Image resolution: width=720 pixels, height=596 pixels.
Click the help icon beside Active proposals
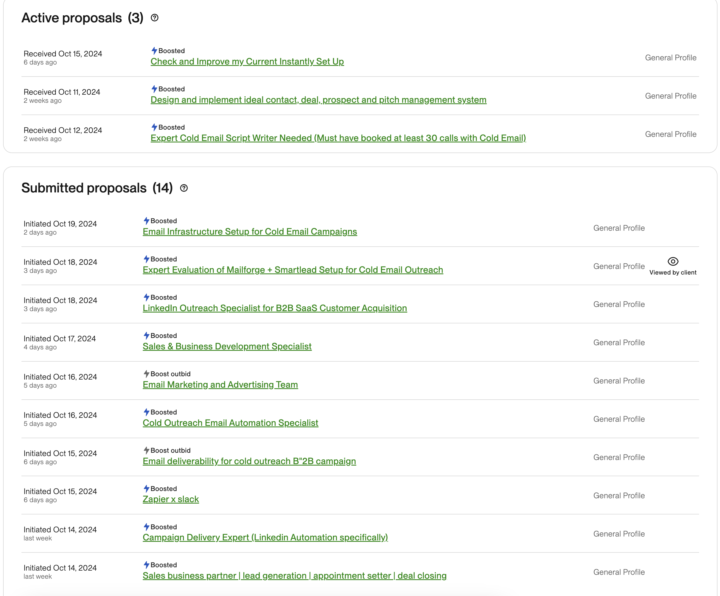click(x=154, y=18)
